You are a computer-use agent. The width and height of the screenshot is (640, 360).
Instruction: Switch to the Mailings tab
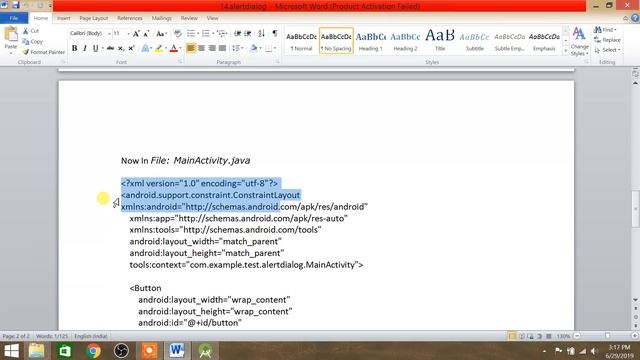tap(162, 18)
